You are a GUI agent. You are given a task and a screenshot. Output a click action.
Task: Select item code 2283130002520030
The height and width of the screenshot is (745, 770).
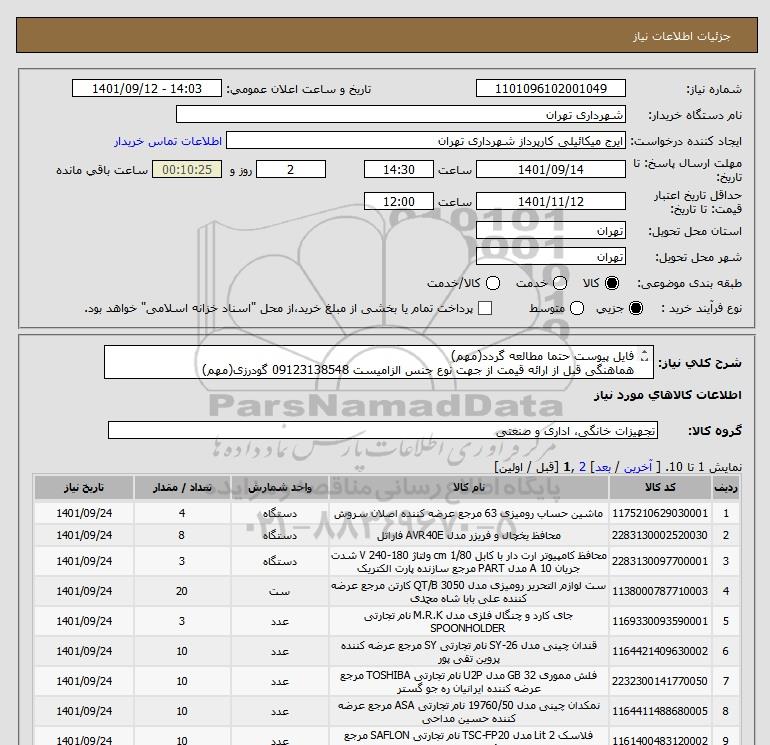660,535
